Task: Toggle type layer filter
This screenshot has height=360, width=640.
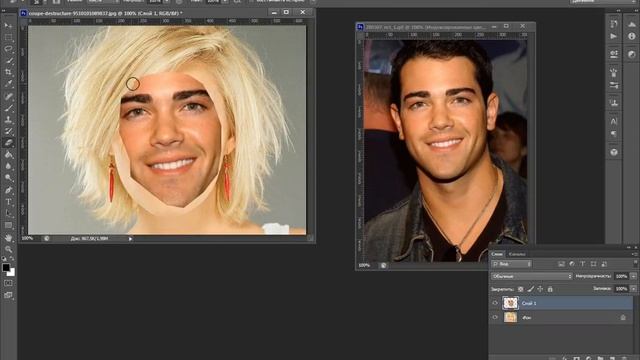Action: [582, 264]
